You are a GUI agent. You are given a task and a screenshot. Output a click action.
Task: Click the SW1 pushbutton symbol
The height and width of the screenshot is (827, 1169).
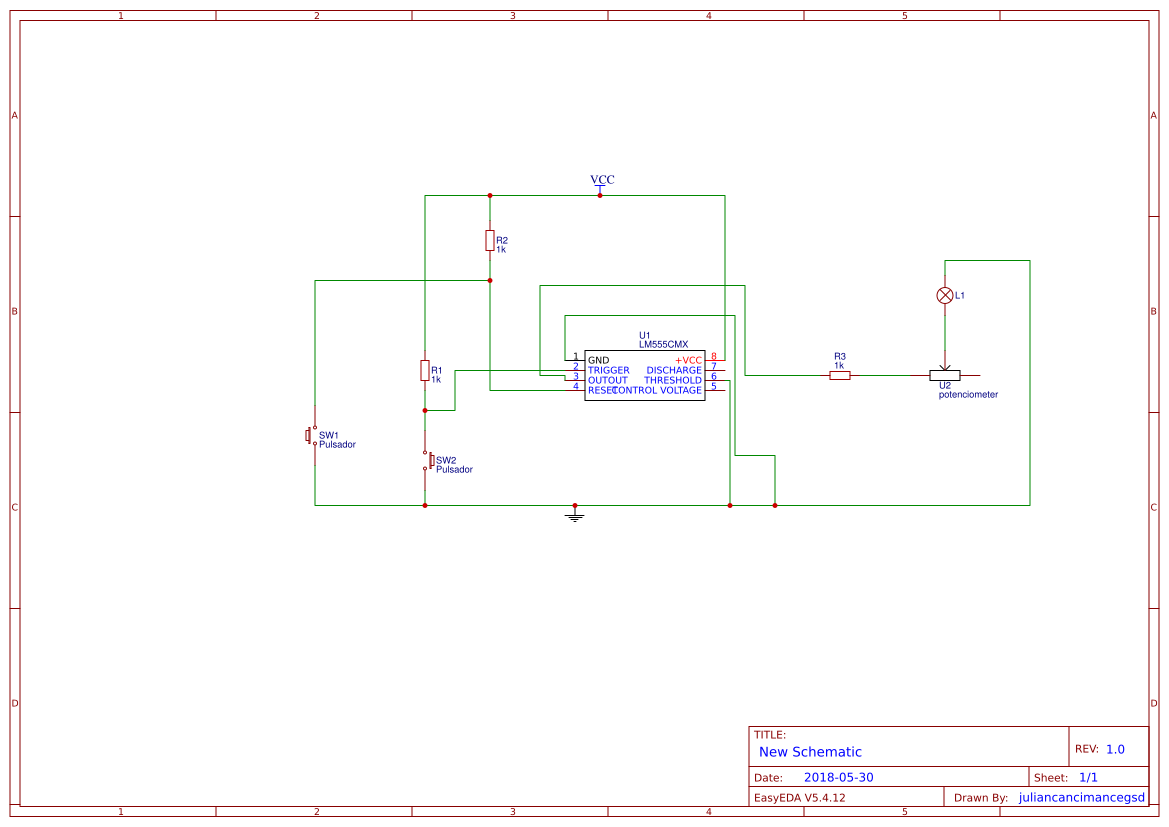311,435
